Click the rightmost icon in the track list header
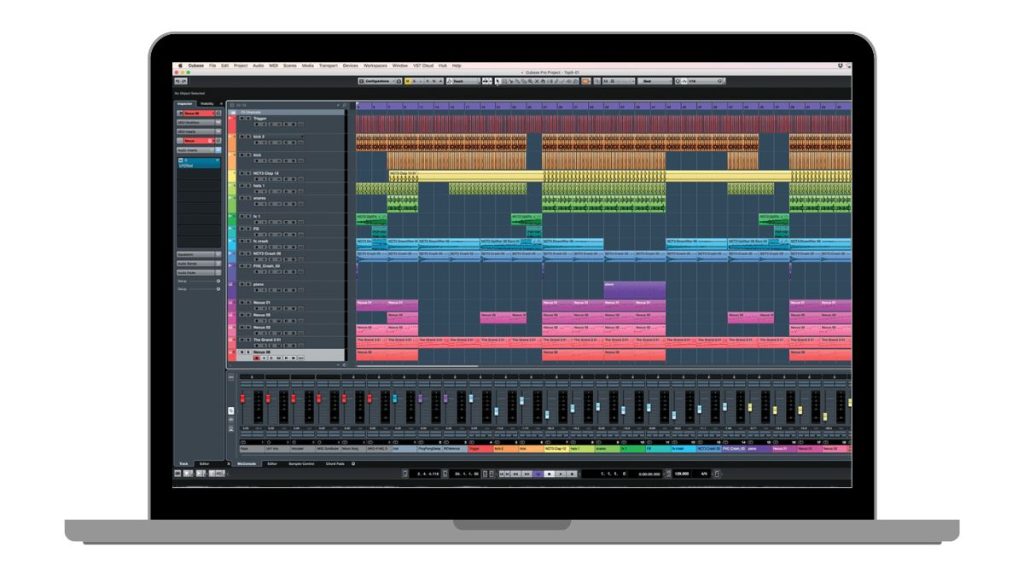1024x576 pixels. [345, 104]
